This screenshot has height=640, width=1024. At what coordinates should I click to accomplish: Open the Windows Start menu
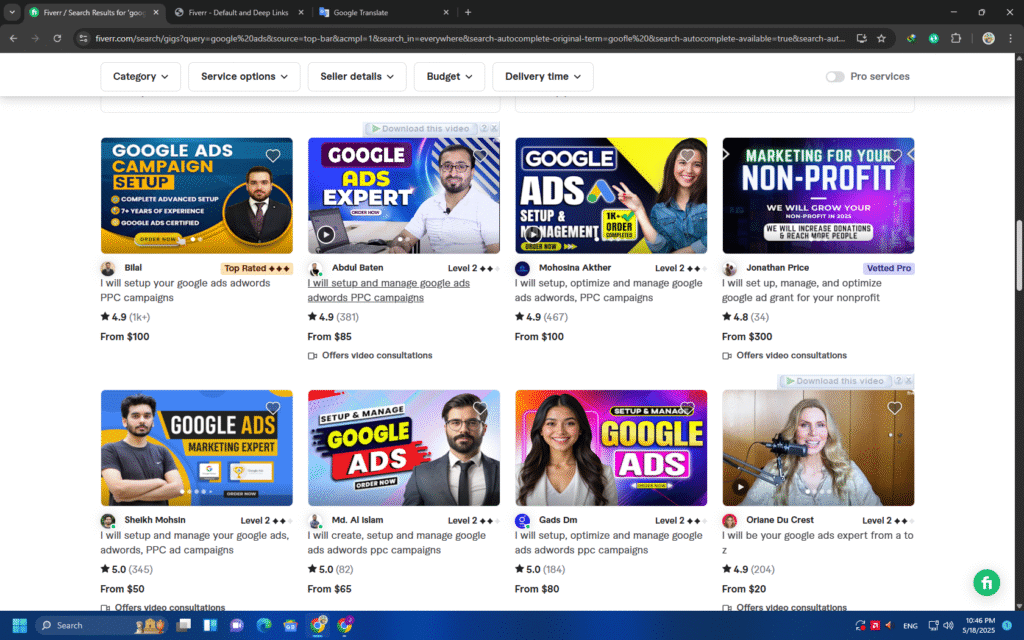point(20,626)
